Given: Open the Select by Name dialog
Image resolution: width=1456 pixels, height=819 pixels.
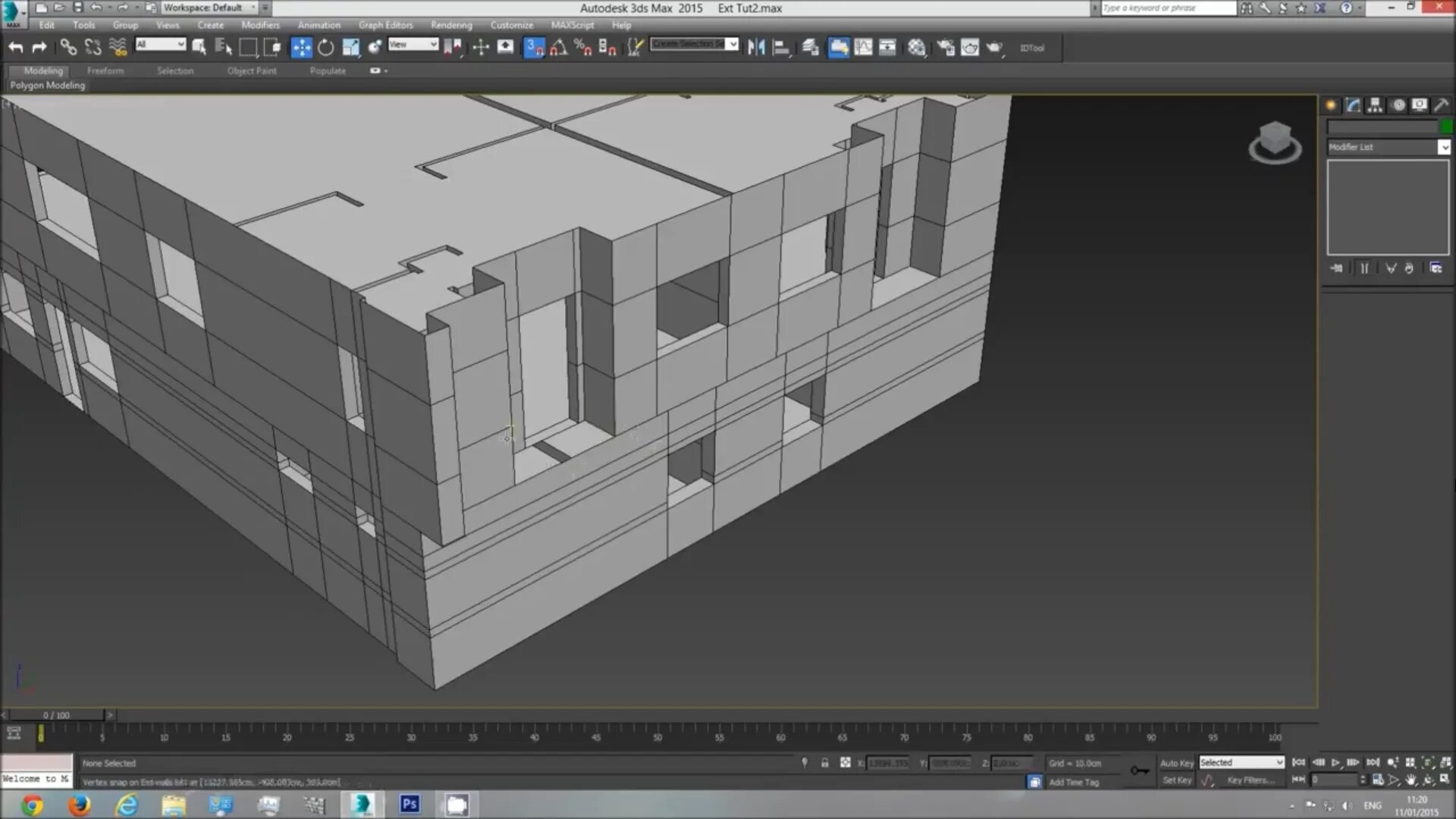Looking at the screenshot, I should pos(222,47).
